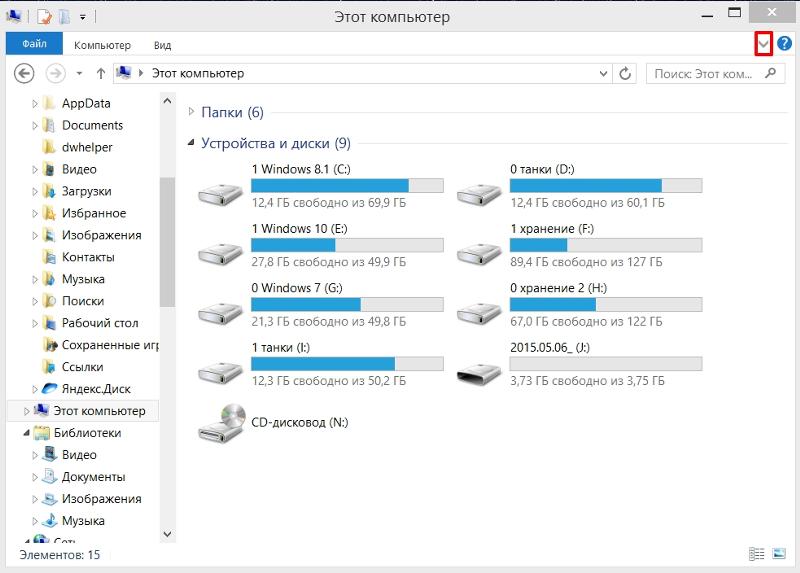Click the Forward navigation arrow
Screen dimensions: 800x573
tap(56, 73)
